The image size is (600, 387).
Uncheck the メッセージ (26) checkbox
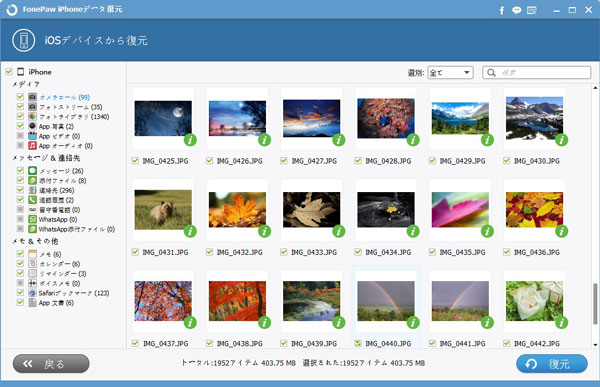tap(20, 170)
